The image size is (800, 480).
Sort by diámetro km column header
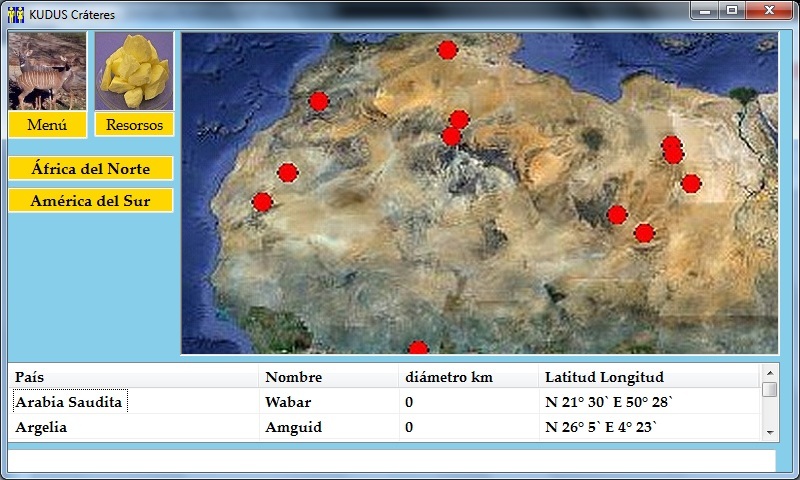tap(469, 378)
